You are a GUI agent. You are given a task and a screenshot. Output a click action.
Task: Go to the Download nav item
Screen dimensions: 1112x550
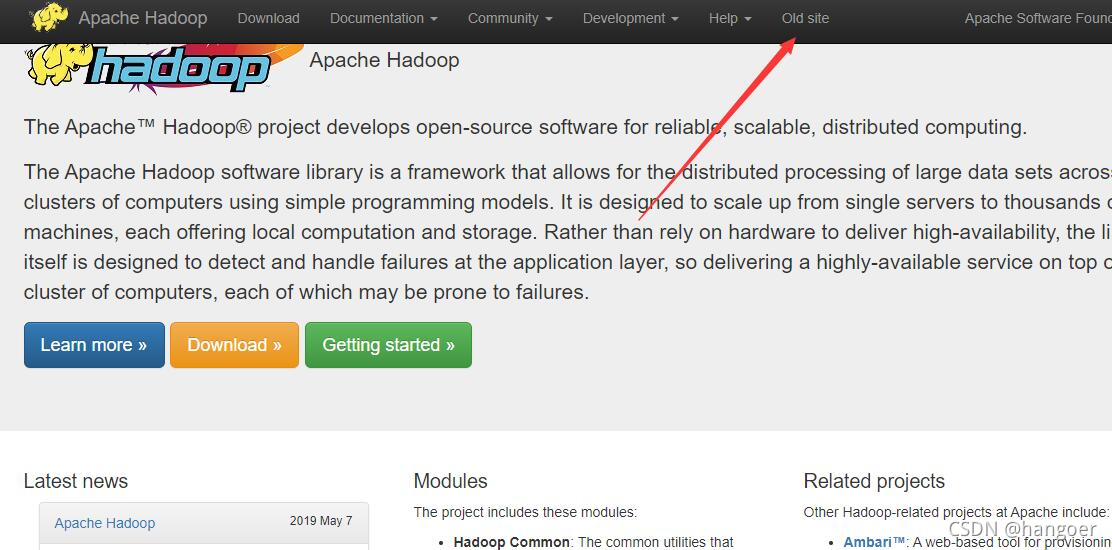(269, 18)
